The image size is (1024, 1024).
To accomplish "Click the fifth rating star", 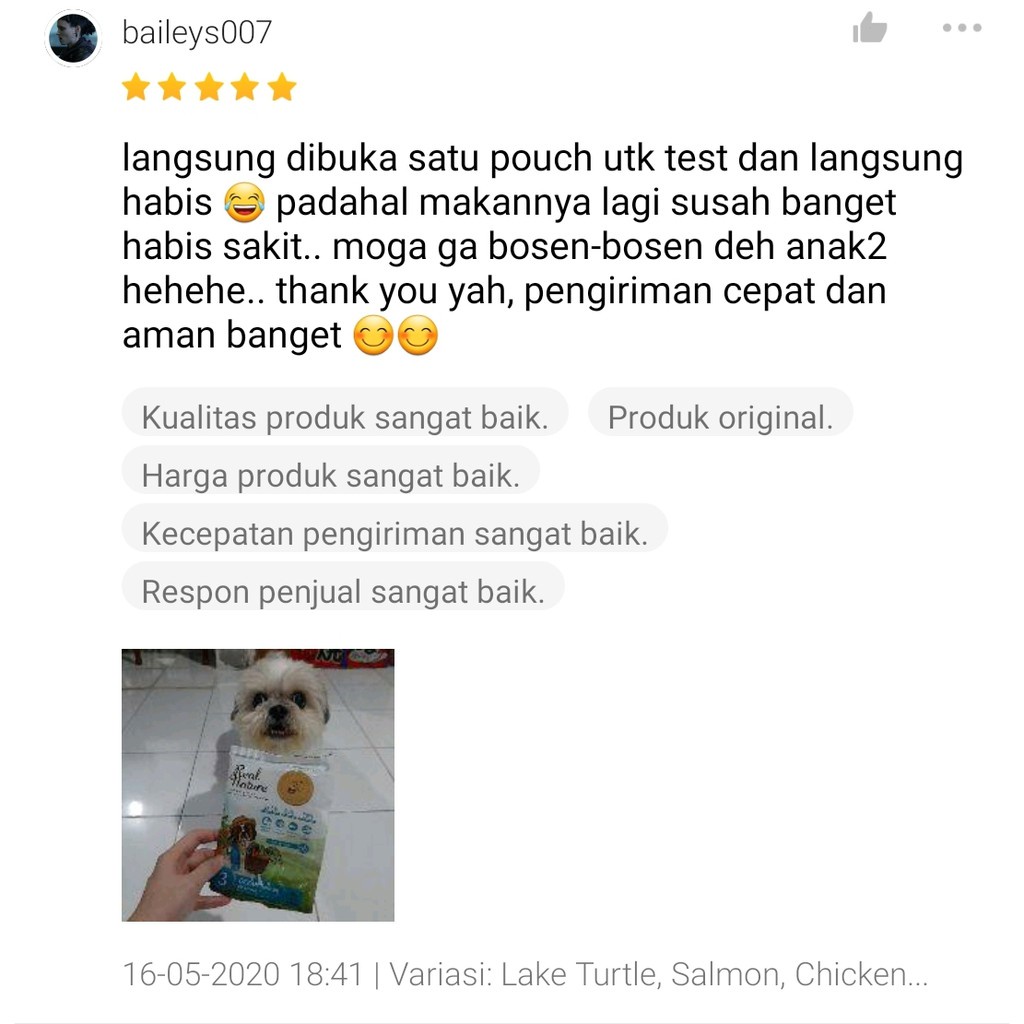I will 282,87.
